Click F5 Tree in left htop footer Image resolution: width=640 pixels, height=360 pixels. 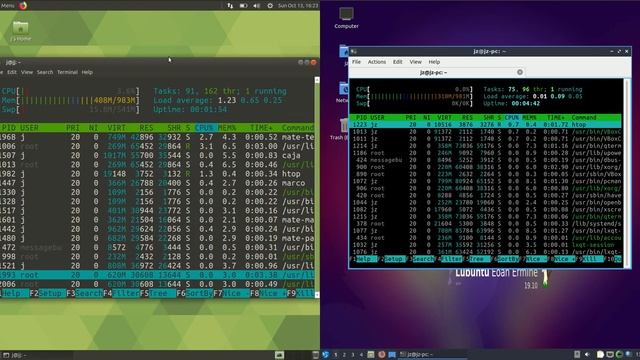point(158,293)
